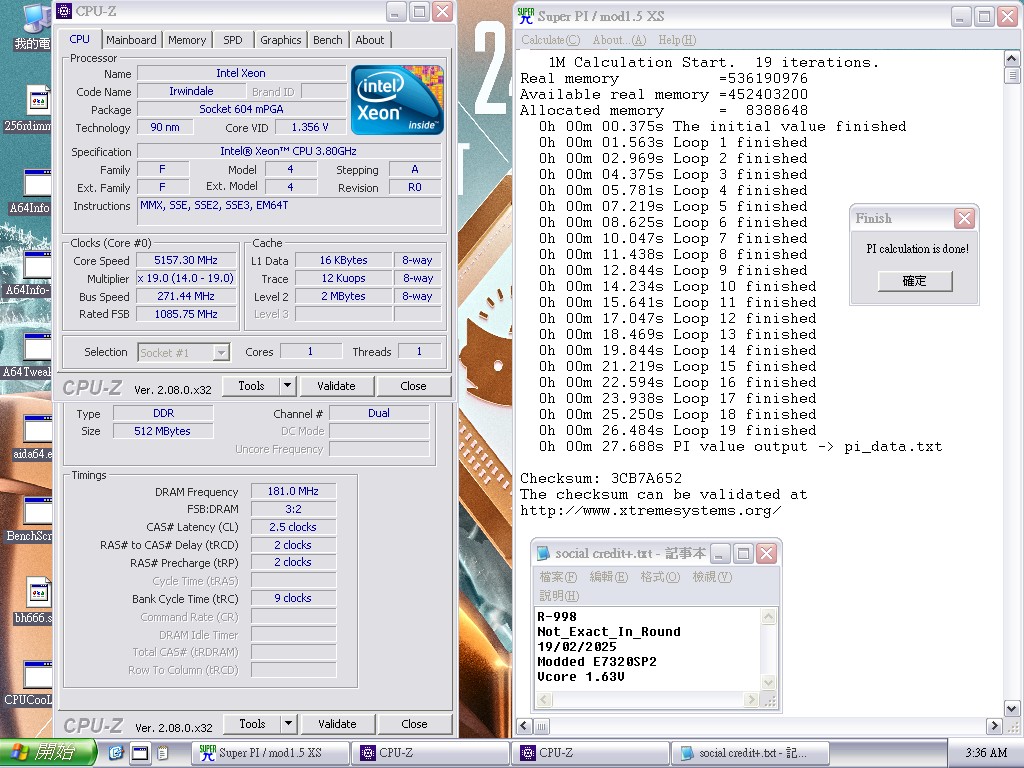Click notepad vertical scroll up arrow
The height and width of the screenshot is (768, 1024).
[x=769, y=616]
